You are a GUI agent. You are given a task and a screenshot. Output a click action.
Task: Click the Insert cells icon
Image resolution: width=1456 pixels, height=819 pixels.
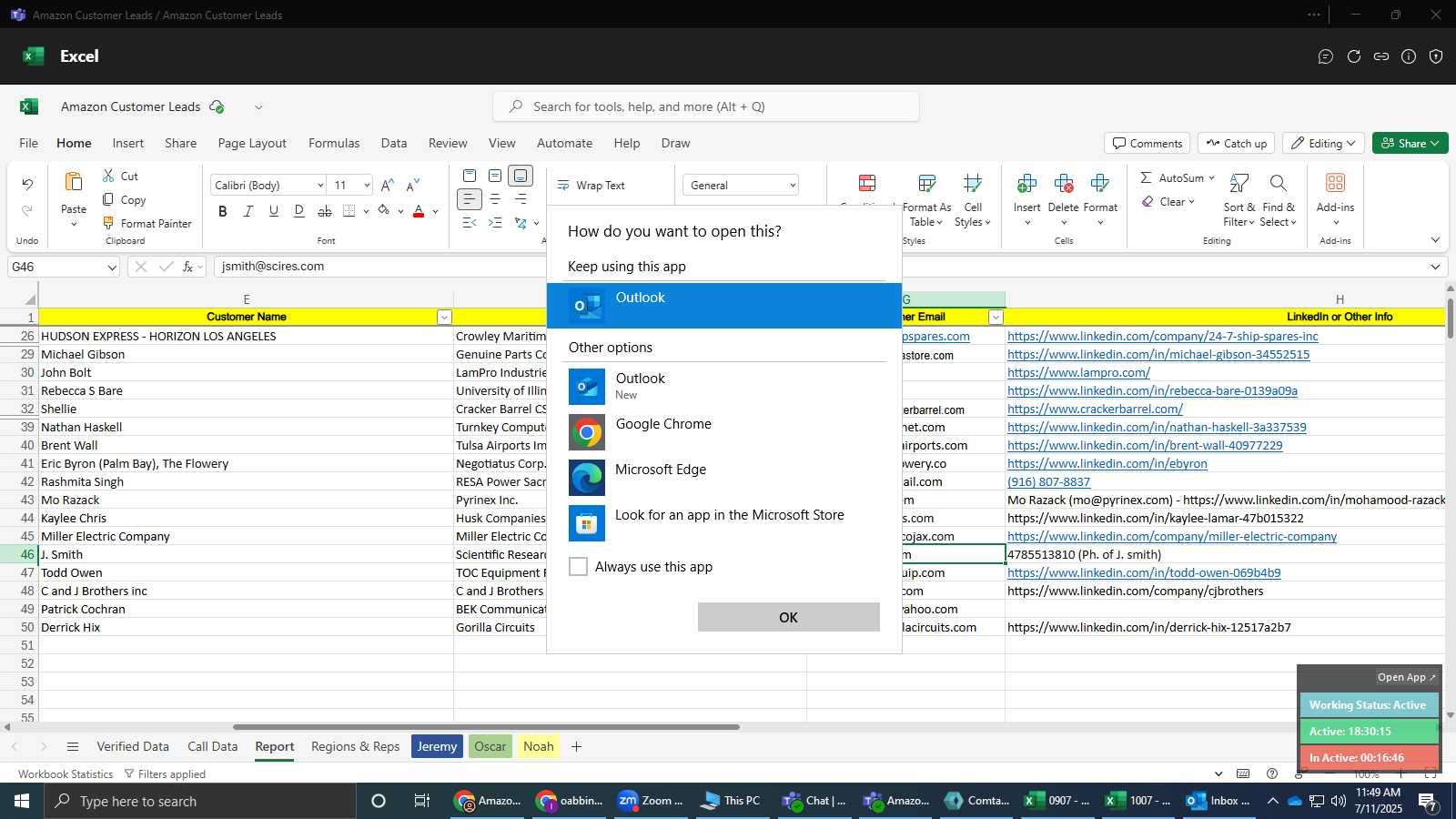point(1026,184)
